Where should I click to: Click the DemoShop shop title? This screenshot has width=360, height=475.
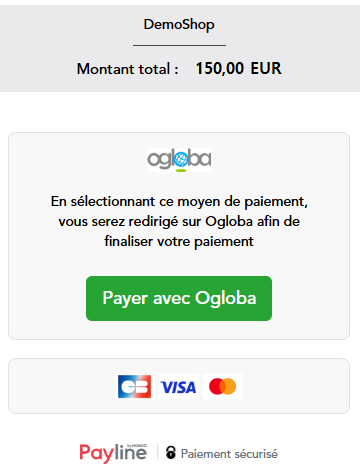pyautogui.click(x=179, y=25)
